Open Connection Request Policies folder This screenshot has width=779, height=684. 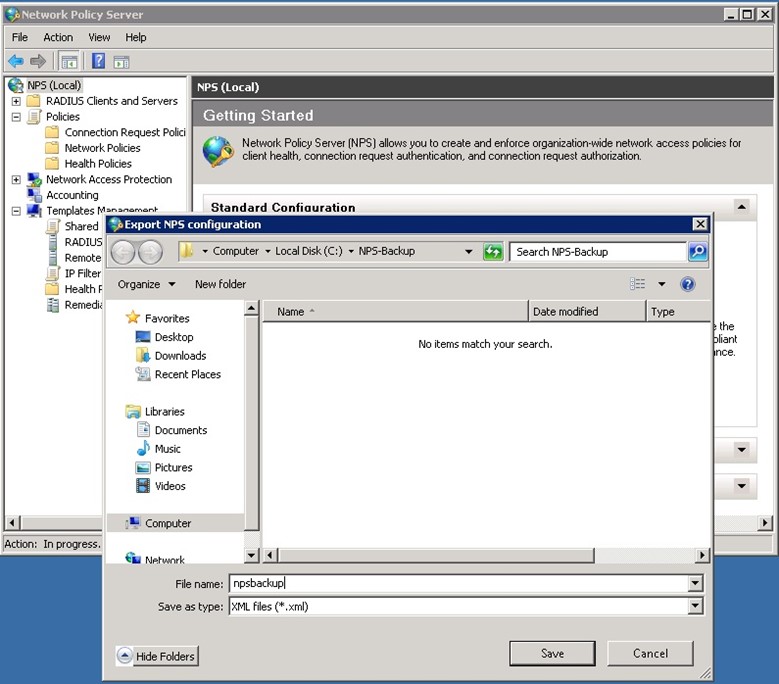coord(125,132)
